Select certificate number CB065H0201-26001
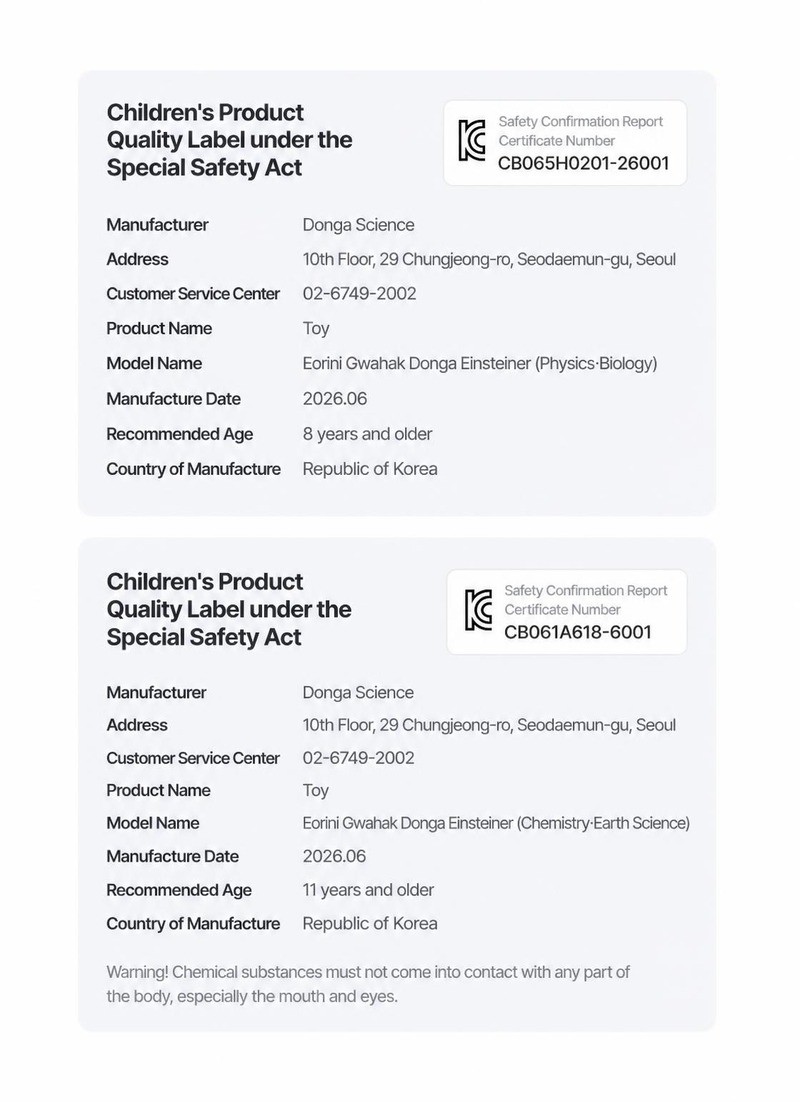 pyautogui.click(x=583, y=163)
